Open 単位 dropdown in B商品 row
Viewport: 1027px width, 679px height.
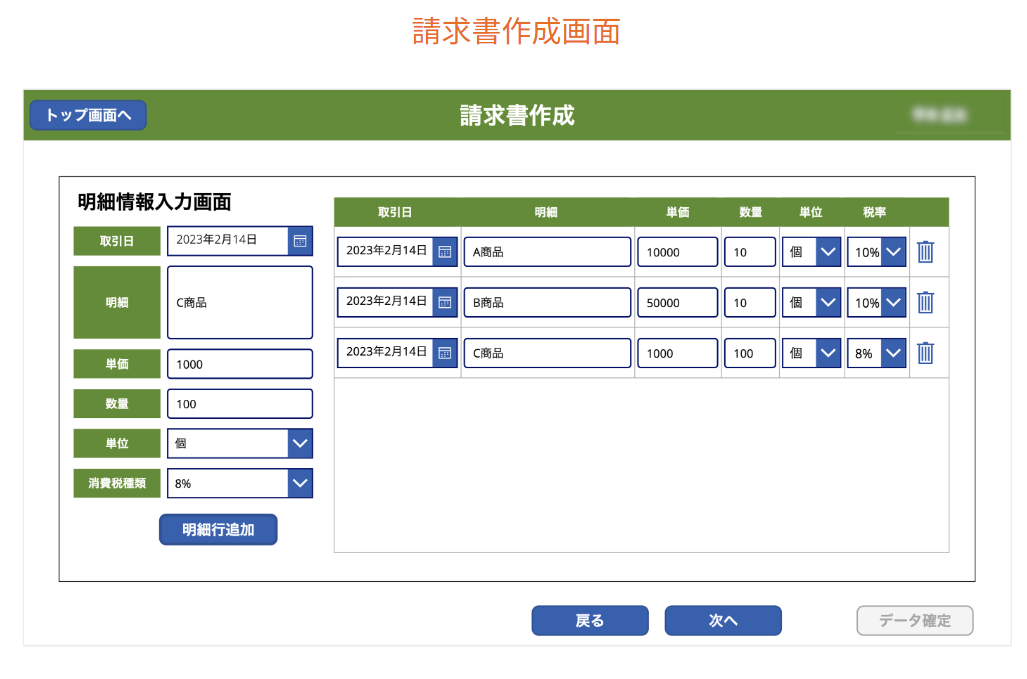(x=828, y=302)
